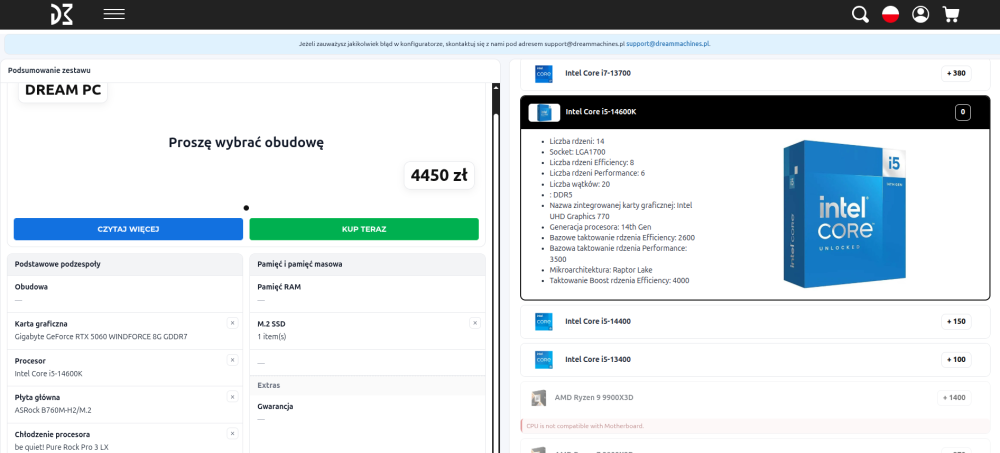The width and height of the screenshot is (1000, 453).
Task: Click the Podsumowanie zestawu header
Action: (49, 70)
